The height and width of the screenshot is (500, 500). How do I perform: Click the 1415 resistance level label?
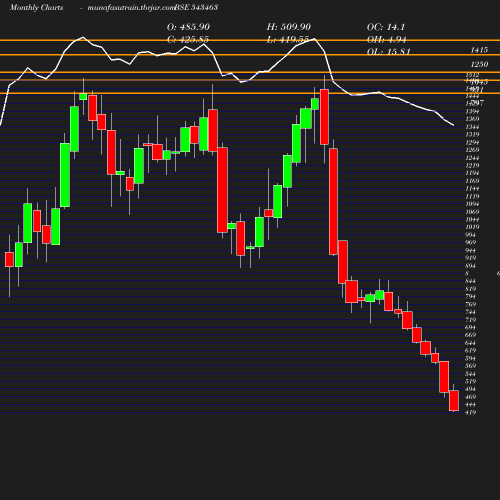(479, 50)
